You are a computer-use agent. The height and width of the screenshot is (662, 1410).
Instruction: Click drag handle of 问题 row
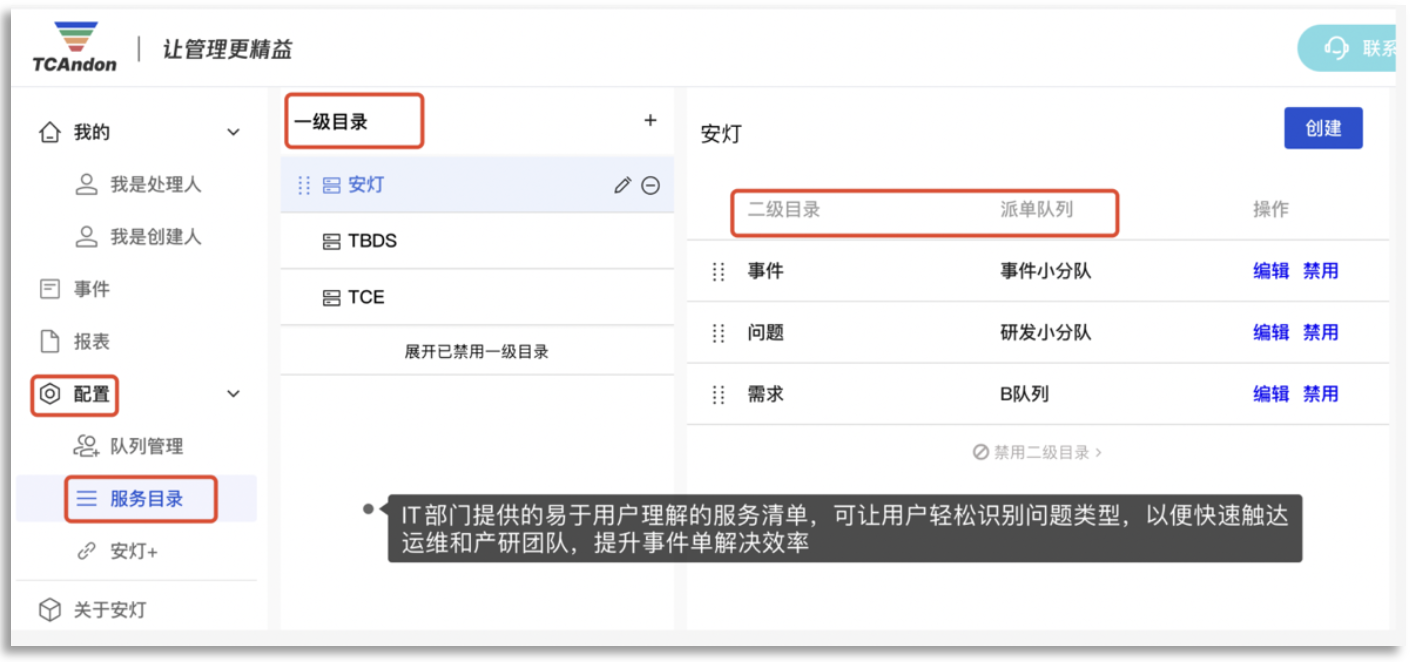[718, 333]
